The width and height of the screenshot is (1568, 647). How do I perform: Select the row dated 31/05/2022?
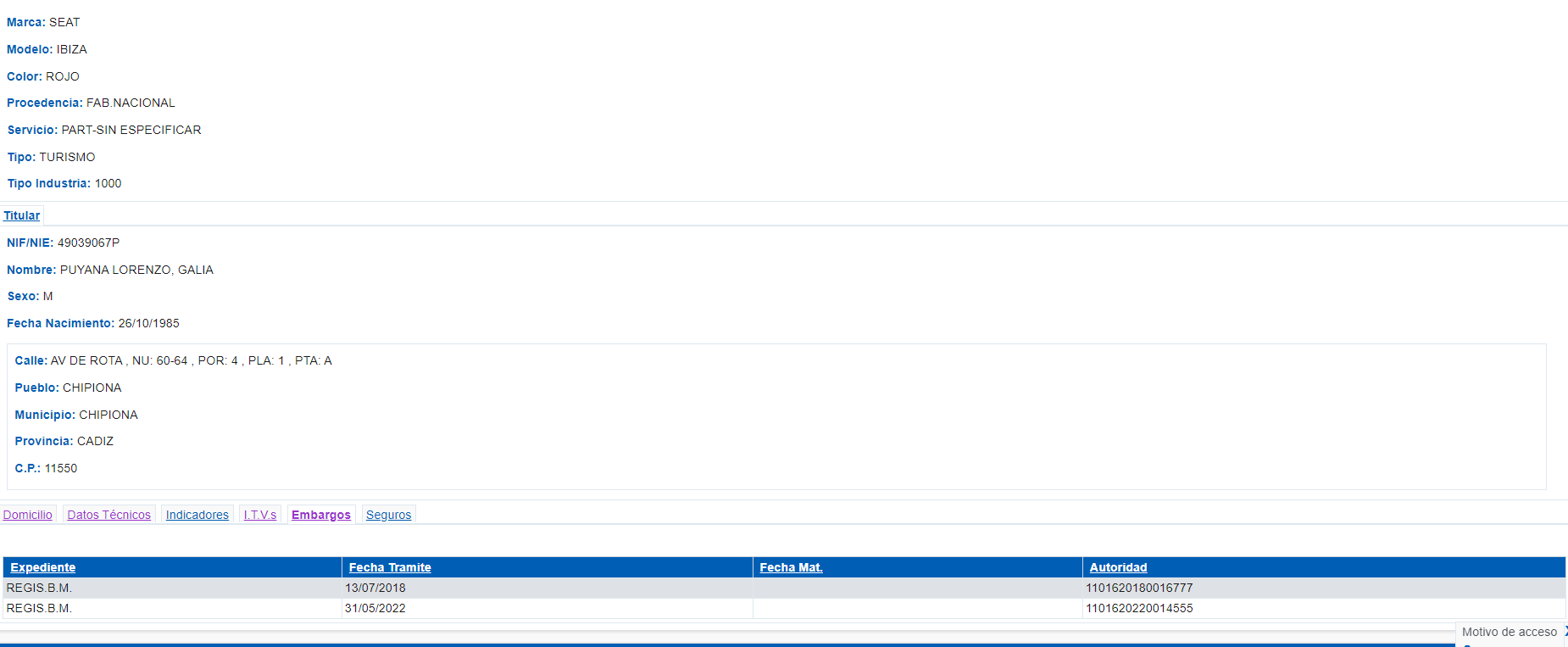(x=375, y=608)
